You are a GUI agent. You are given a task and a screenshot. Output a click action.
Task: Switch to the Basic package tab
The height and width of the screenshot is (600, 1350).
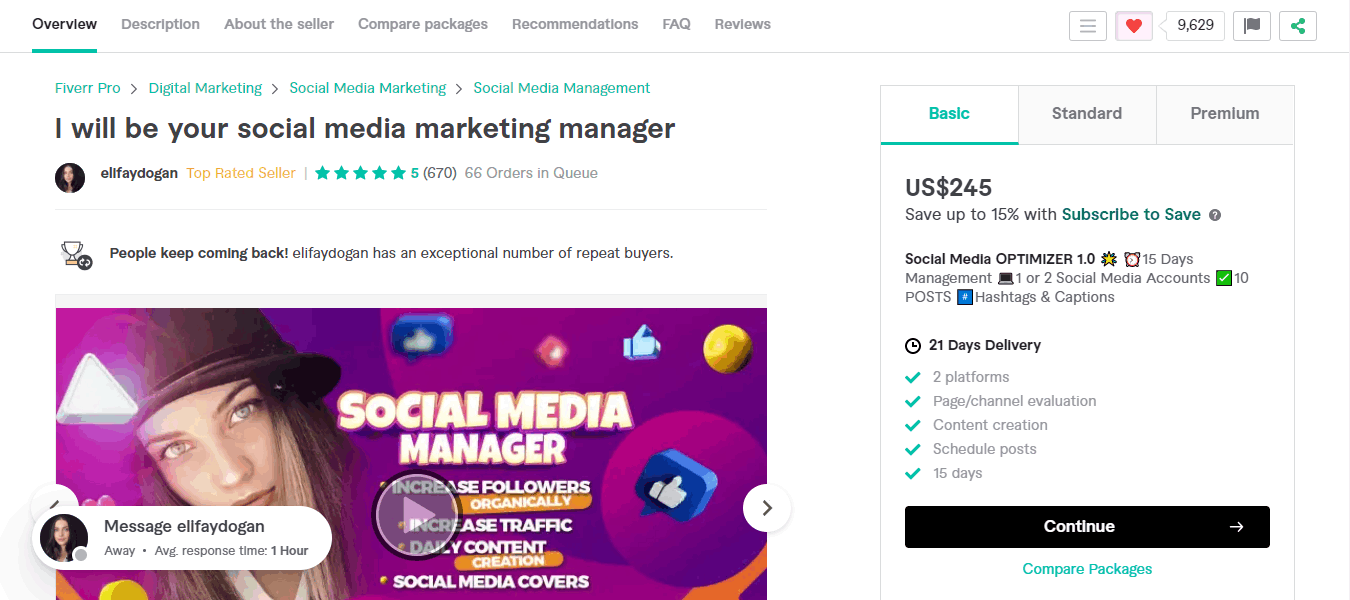coord(949,114)
